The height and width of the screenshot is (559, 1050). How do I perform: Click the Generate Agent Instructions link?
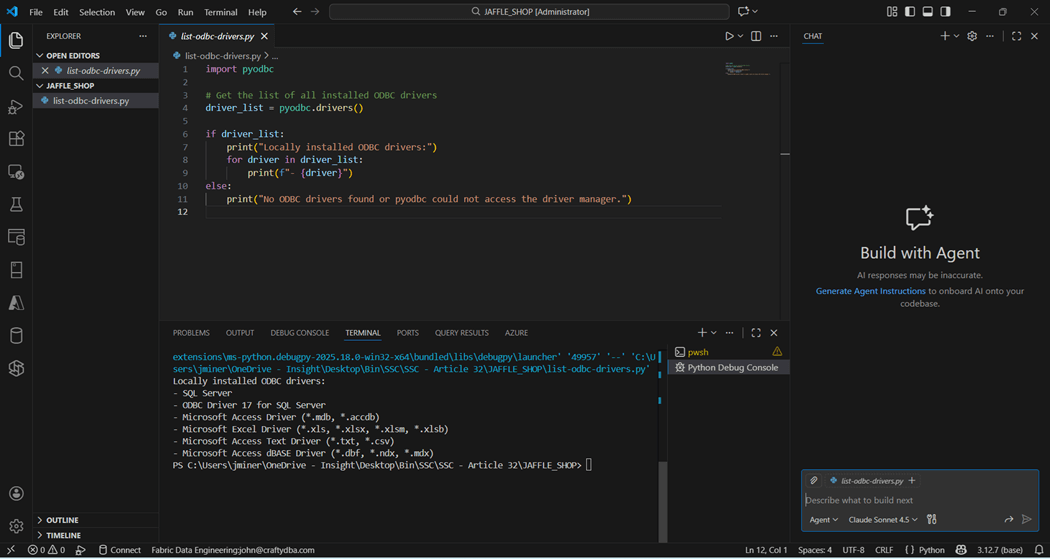coord(870,291)
